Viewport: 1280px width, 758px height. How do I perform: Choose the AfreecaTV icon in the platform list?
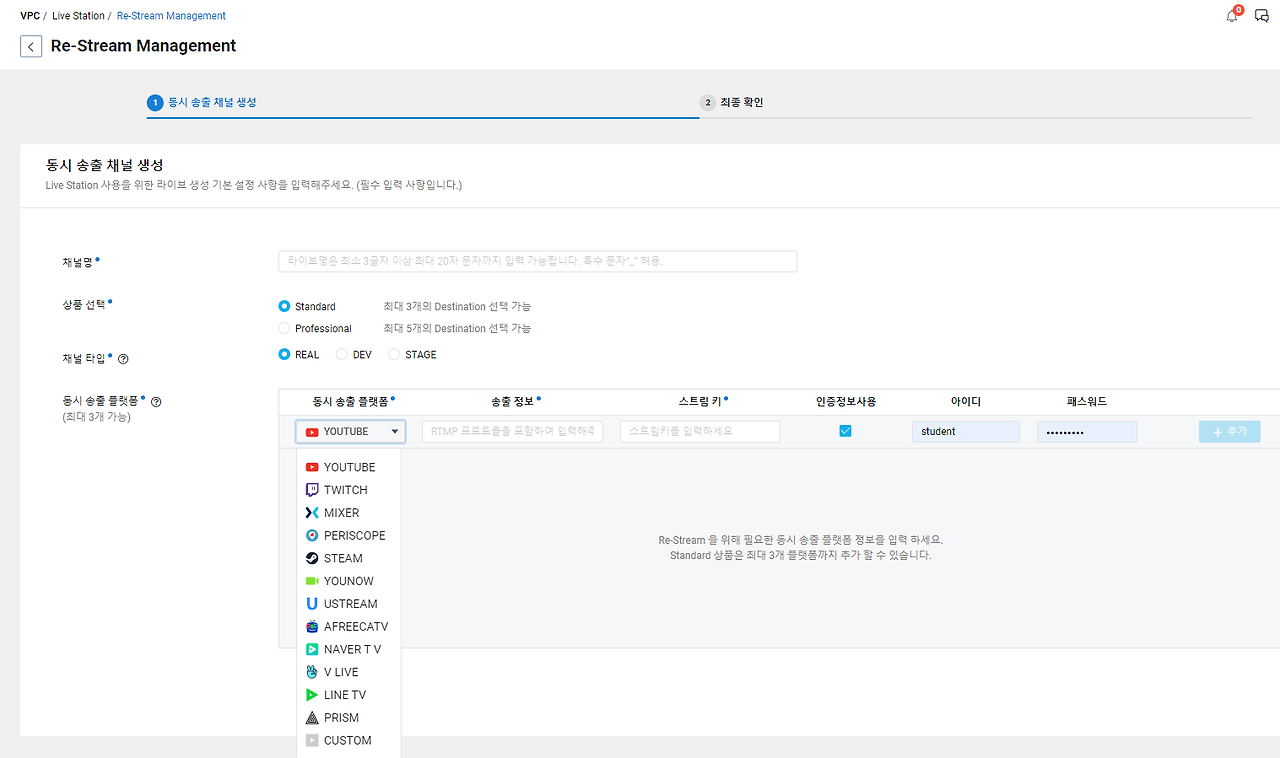tap(312, 627)
